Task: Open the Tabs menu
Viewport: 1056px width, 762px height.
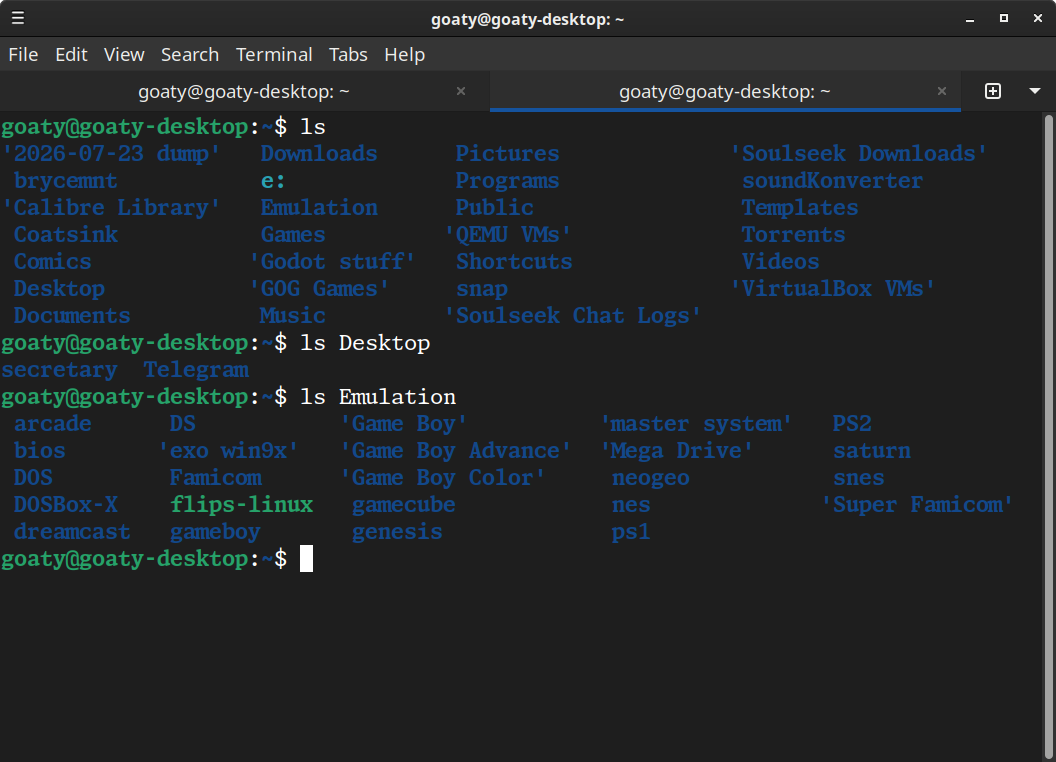Action: [x=348, y=55]
